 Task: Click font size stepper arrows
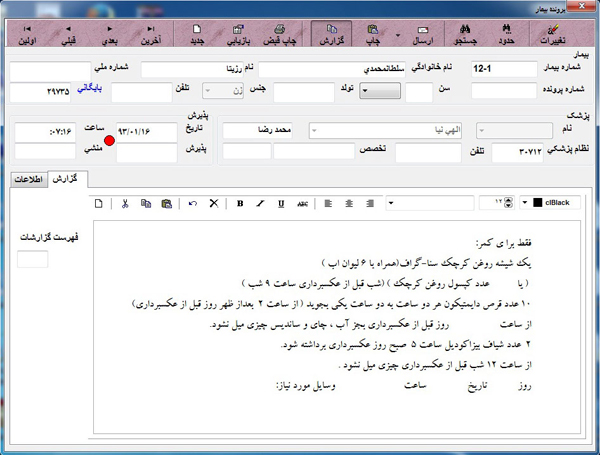pyautogui.click(x=509, y=202)
